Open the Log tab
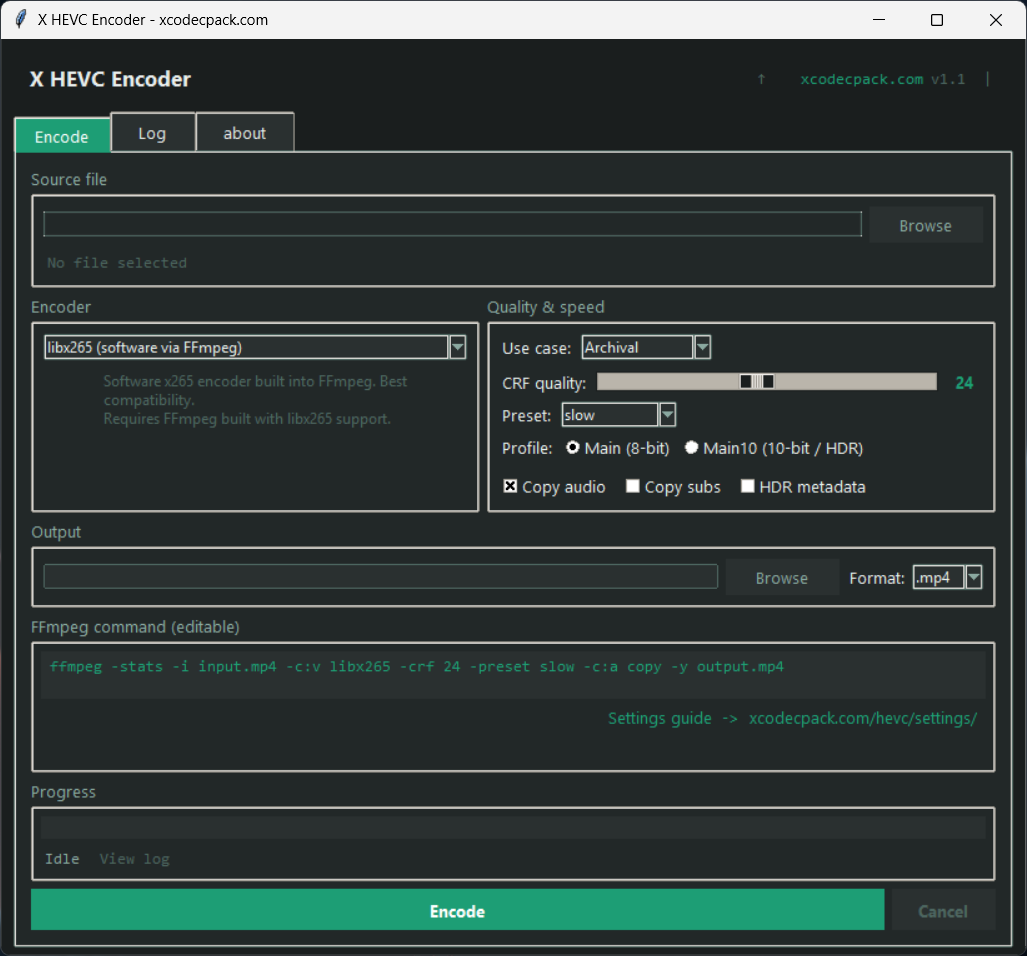 pos(153,133)
